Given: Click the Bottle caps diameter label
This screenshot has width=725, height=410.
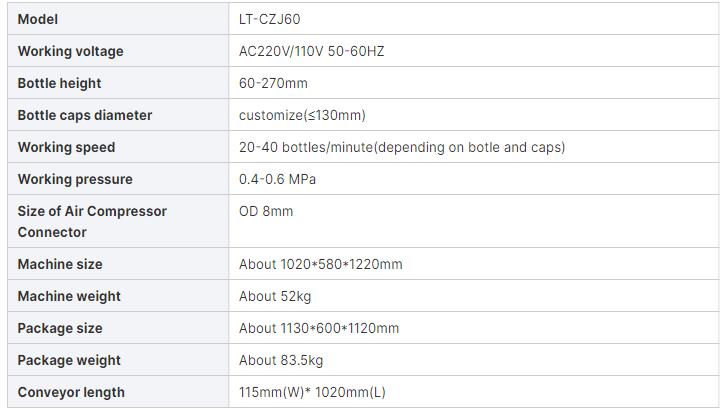Looking at the screenshot, I should 85,115.
